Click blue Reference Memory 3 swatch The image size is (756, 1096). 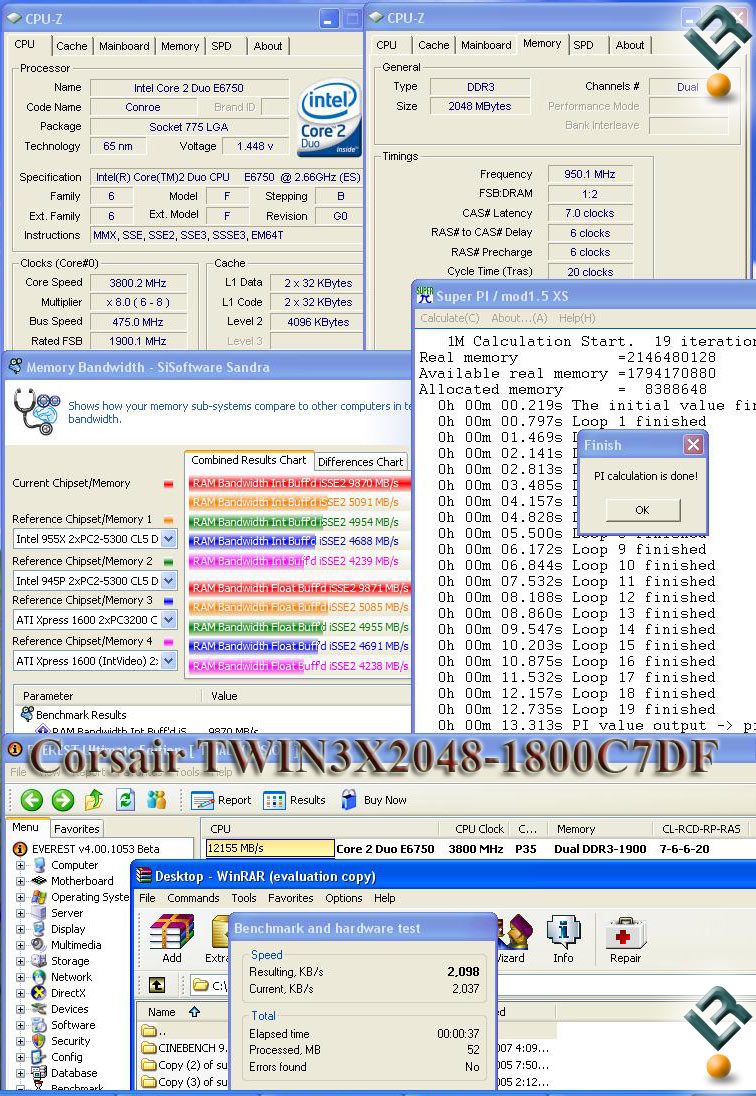pos(168,601)
